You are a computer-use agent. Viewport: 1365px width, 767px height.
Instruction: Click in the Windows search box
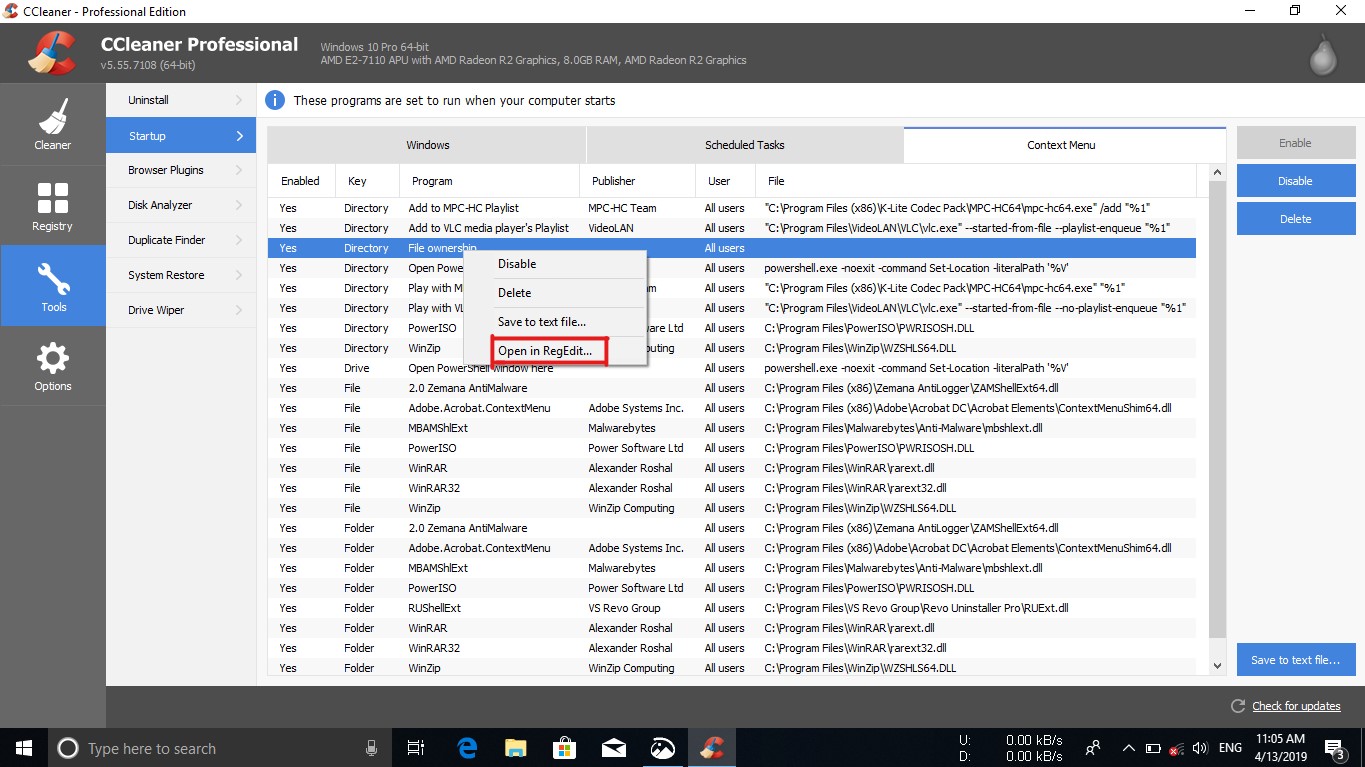click(x=218, y=748)
